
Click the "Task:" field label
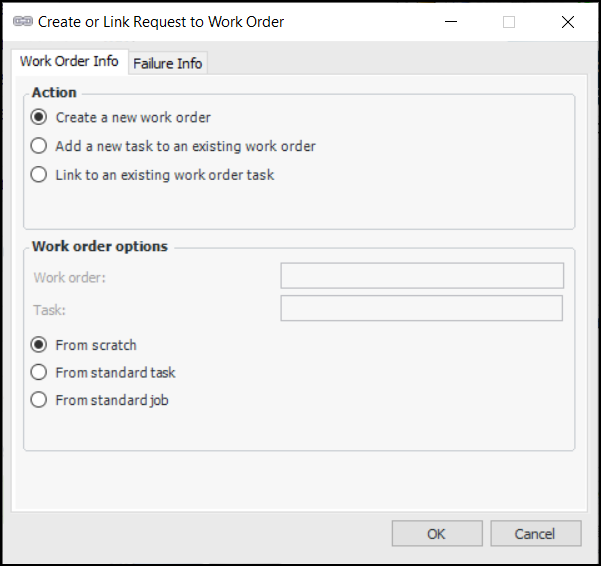tap(49, 310)
